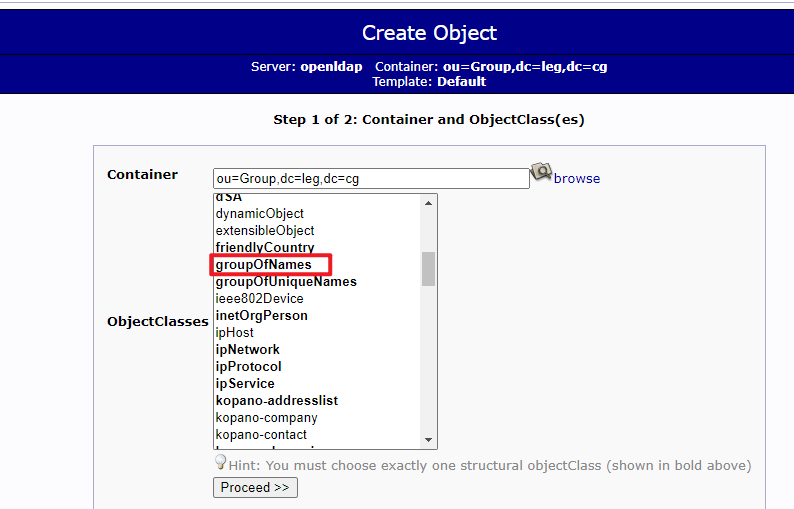
Task: Pick the ipHost objectClass
Action: [x=235, y=333]
